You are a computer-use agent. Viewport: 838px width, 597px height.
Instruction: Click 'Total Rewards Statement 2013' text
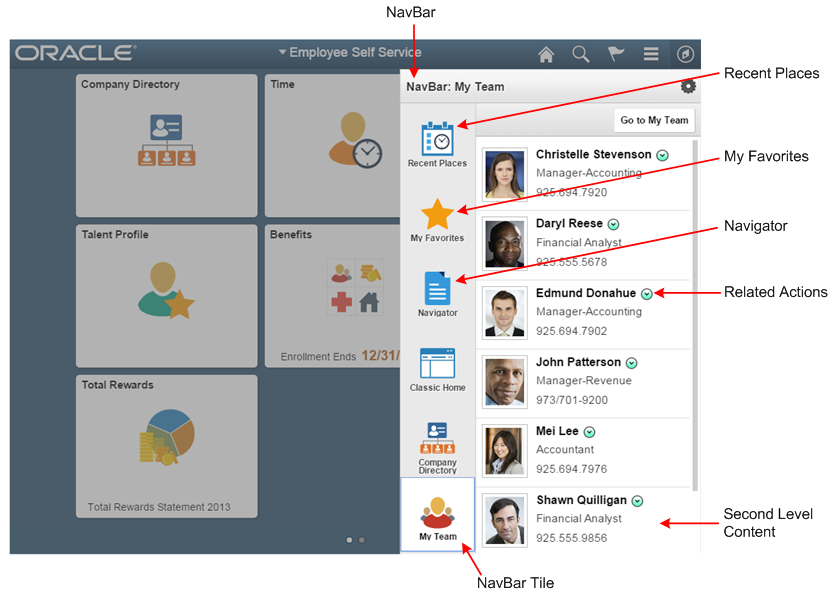click(159, 507)
